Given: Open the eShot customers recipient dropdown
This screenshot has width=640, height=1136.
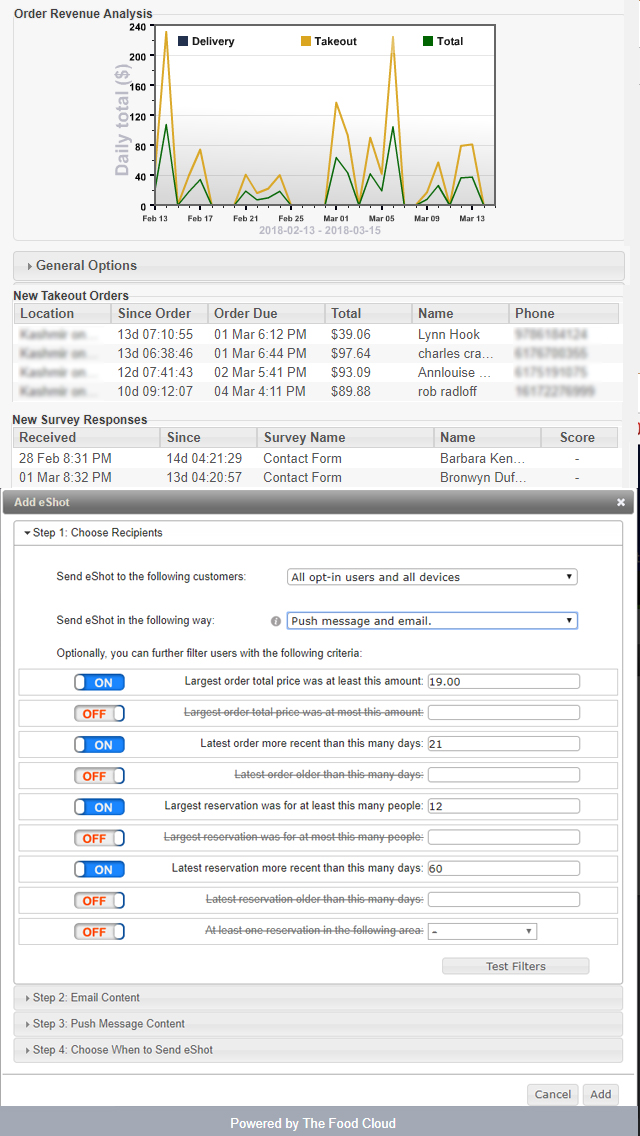Looking at the screenshot, I should pos(431,577).
